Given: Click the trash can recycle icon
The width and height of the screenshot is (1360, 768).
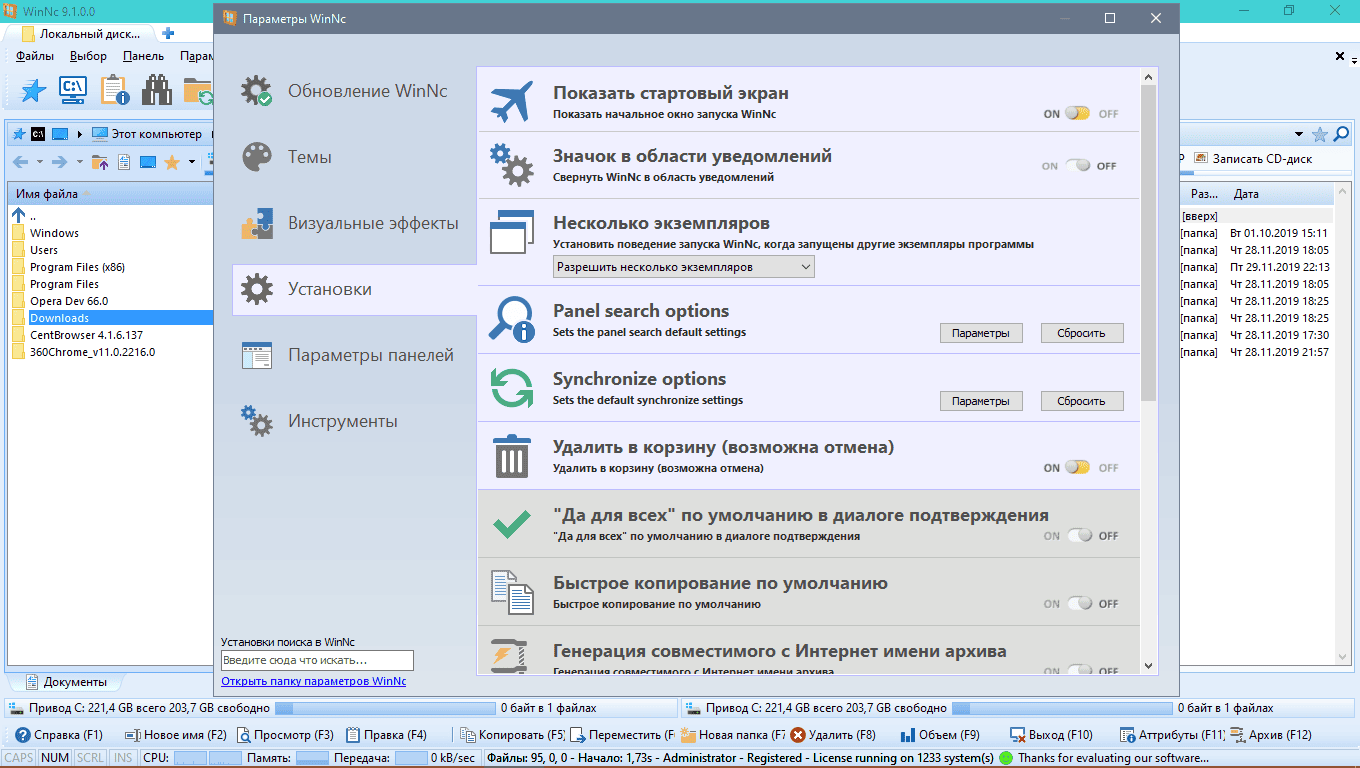Looking at the screenshot, I should tap(512, 457).
